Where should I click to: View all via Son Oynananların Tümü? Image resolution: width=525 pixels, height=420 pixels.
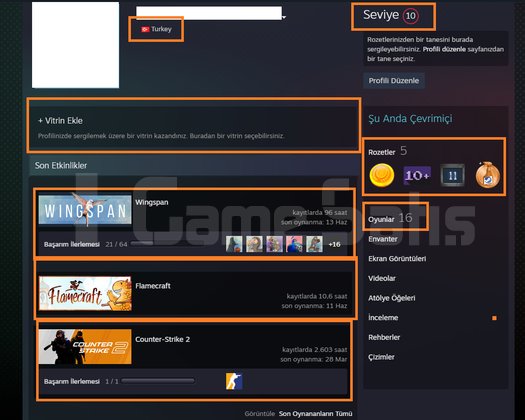point(315,414)
